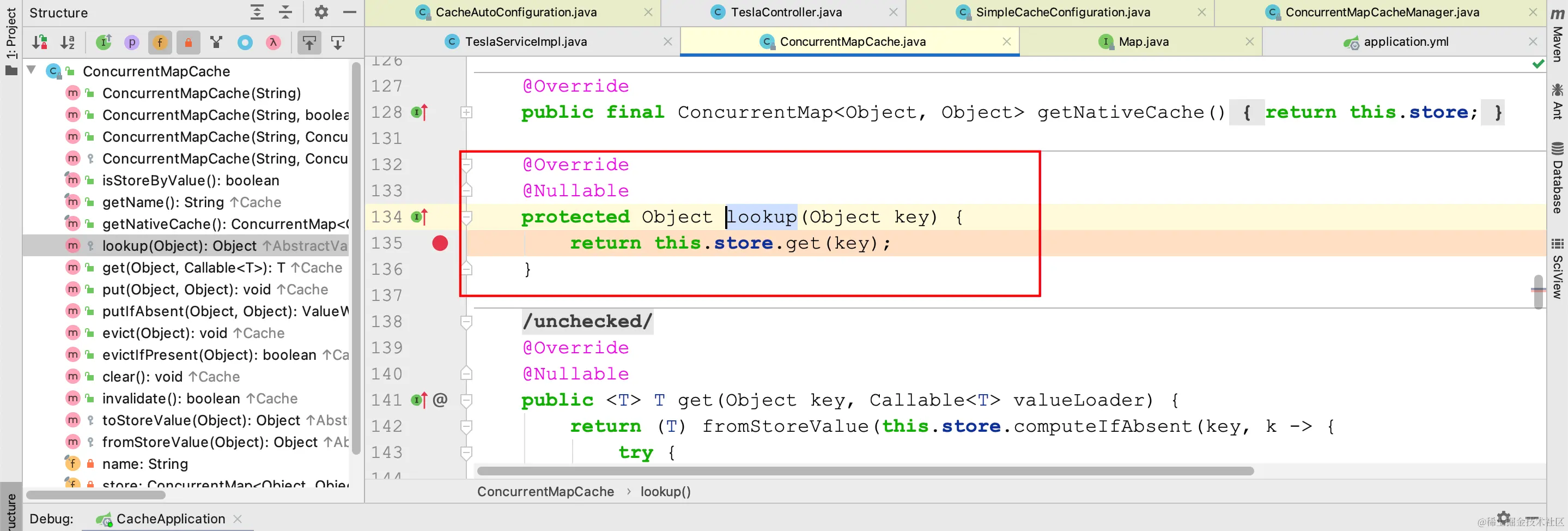1568x531 pixels.
Task: Toggle Autoscroll from Source button
Action: [x=338, y=42]
